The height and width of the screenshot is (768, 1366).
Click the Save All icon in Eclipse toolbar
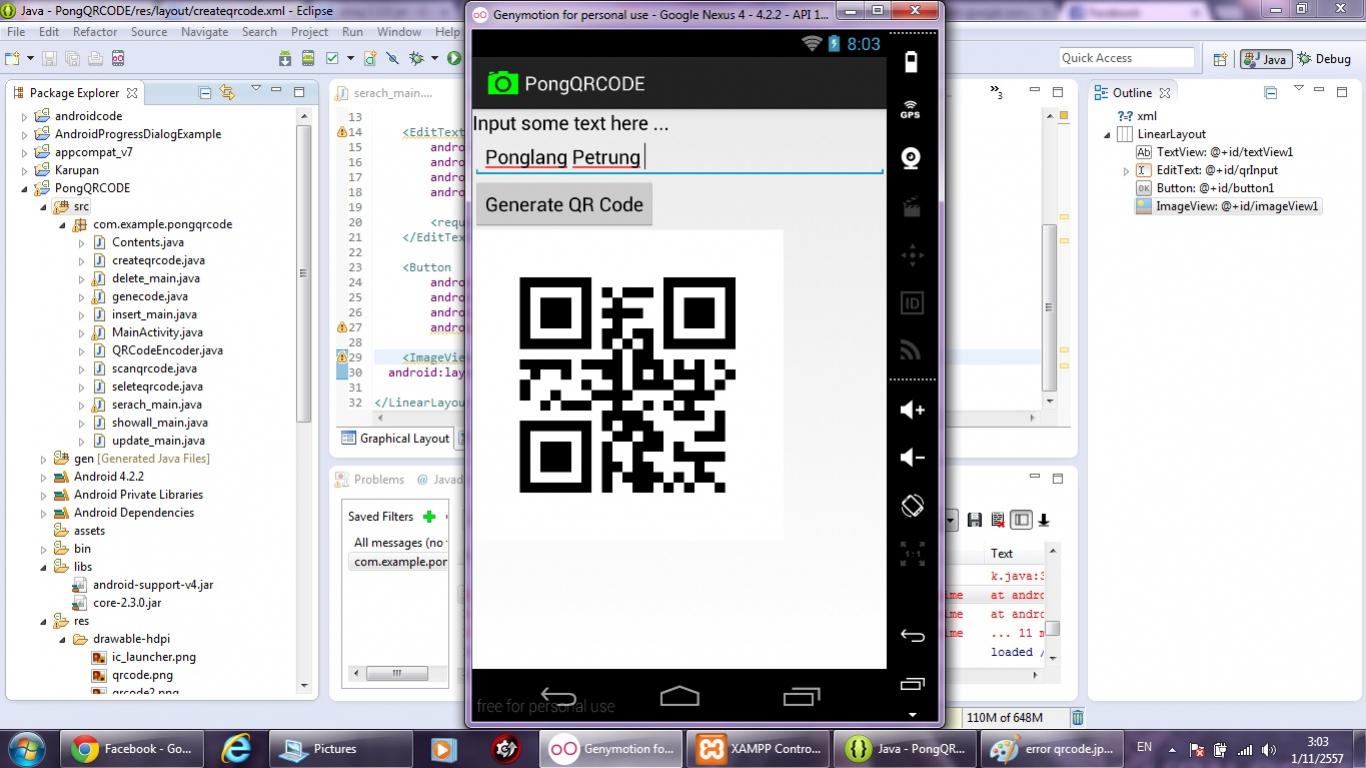point(72,59)
